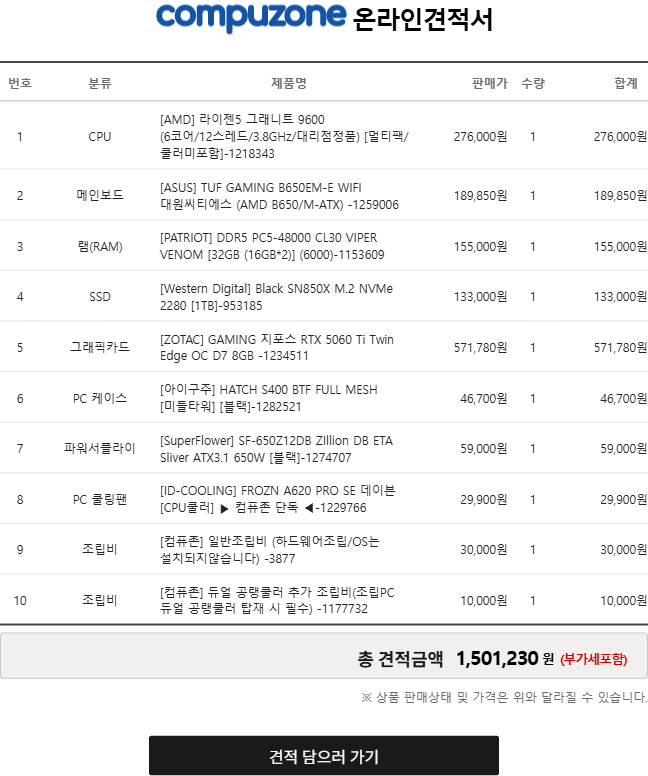The height and width of the screenshot is (776, 648).
Task: Select the 그래픽카드 category cell
Action: pyautogui.click(x=100, y=348)
